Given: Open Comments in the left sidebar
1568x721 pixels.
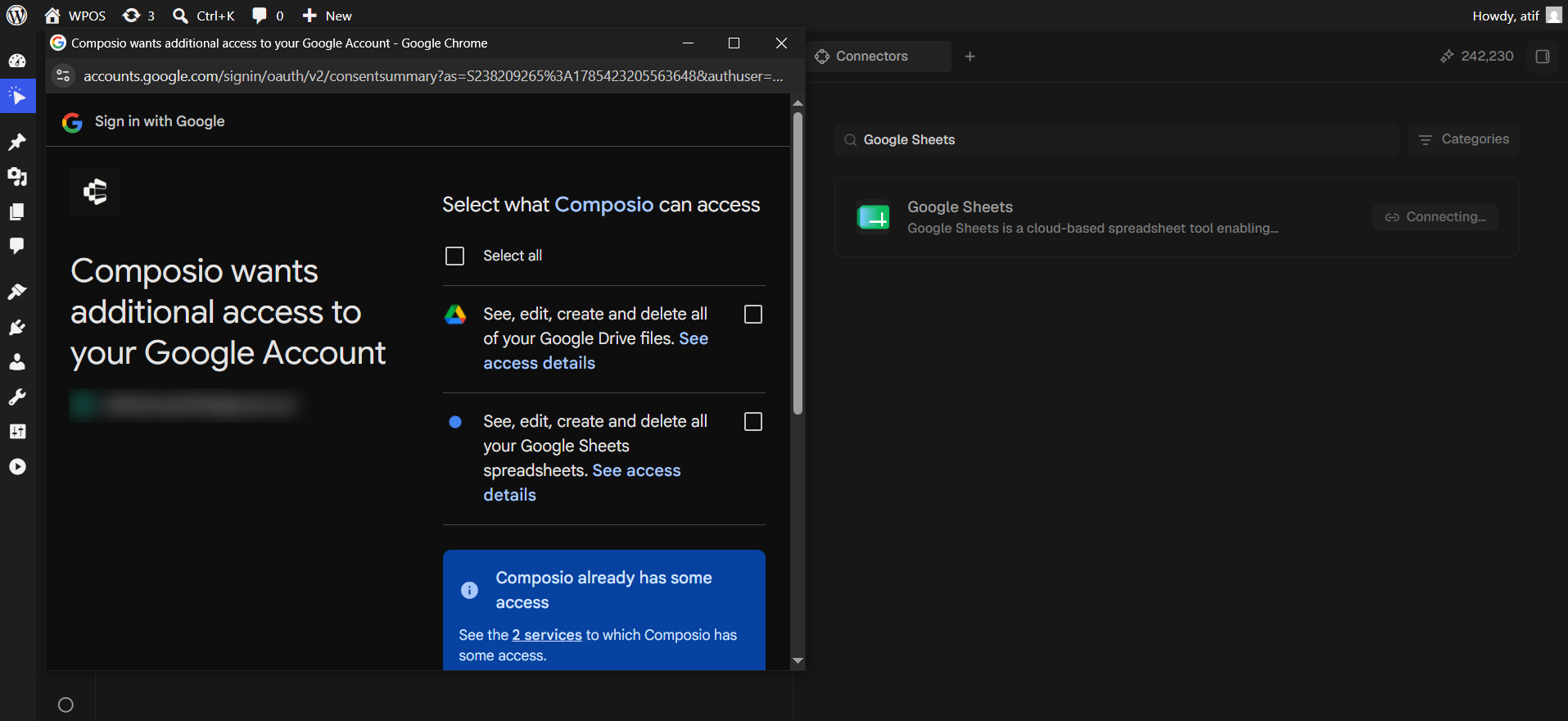Looking at the screenshot, I should (17, 246).
